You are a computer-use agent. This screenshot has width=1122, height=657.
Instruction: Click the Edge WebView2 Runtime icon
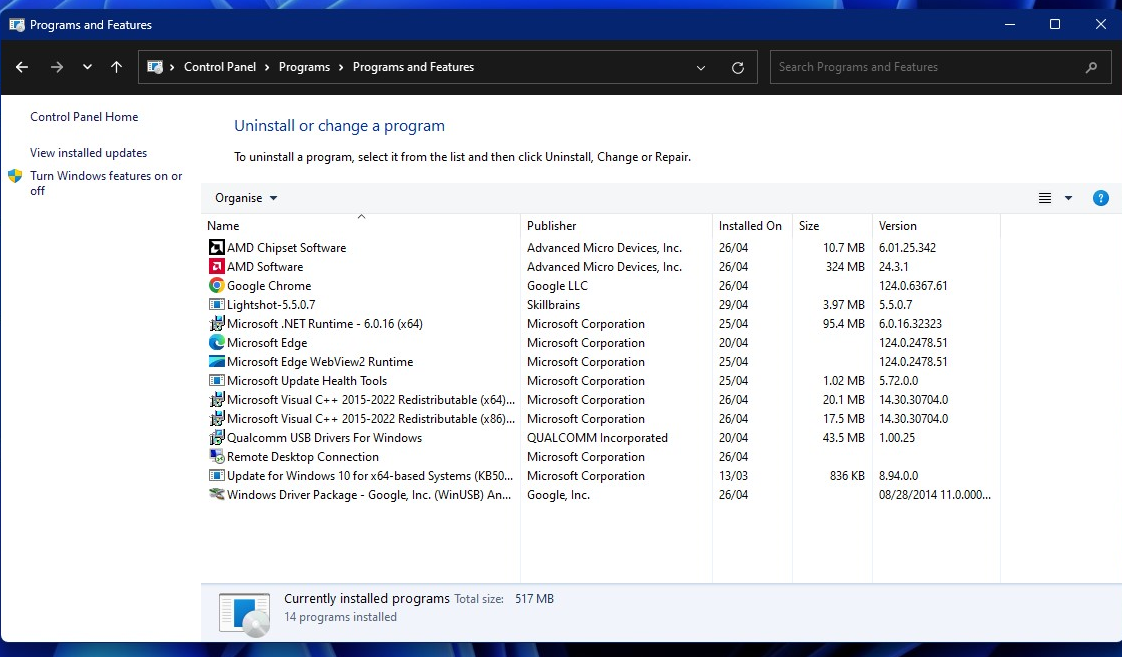(216, 361)
